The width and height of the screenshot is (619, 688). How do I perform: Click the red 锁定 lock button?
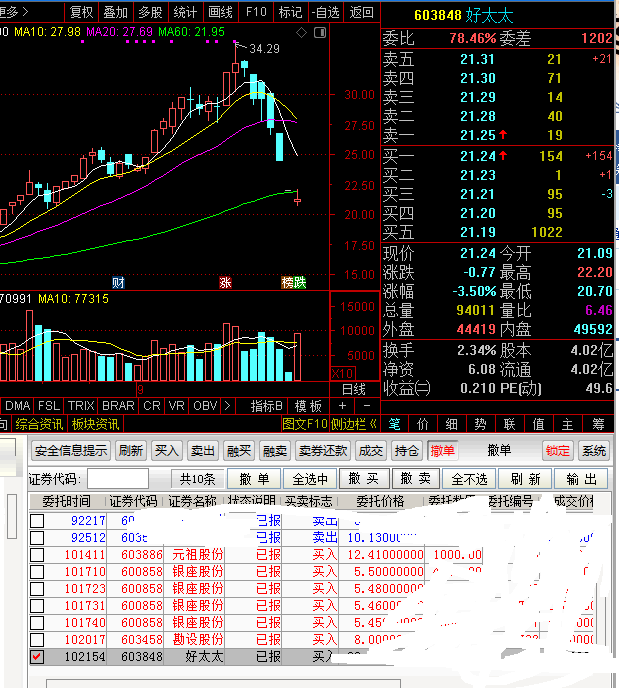(x=558, y=451)
